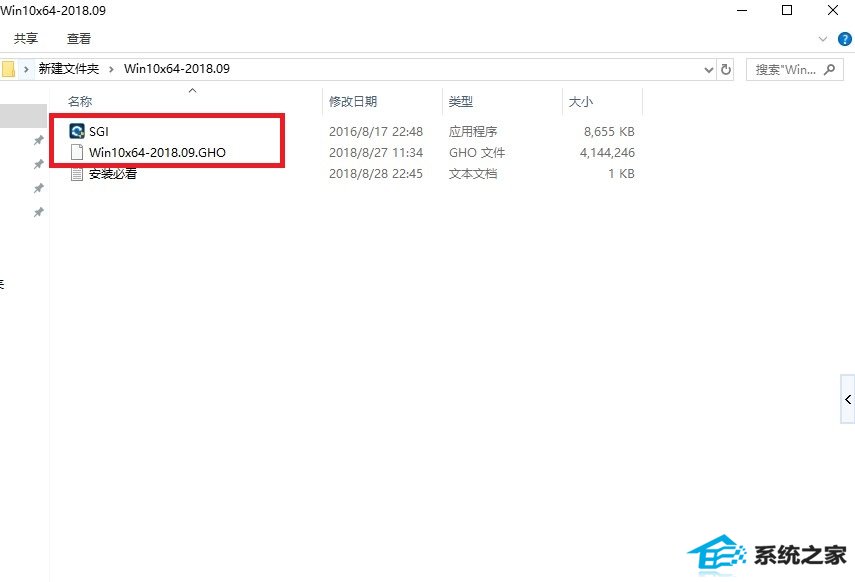Open the blue help icon
855x582 pixels.
tap(845, 39)
